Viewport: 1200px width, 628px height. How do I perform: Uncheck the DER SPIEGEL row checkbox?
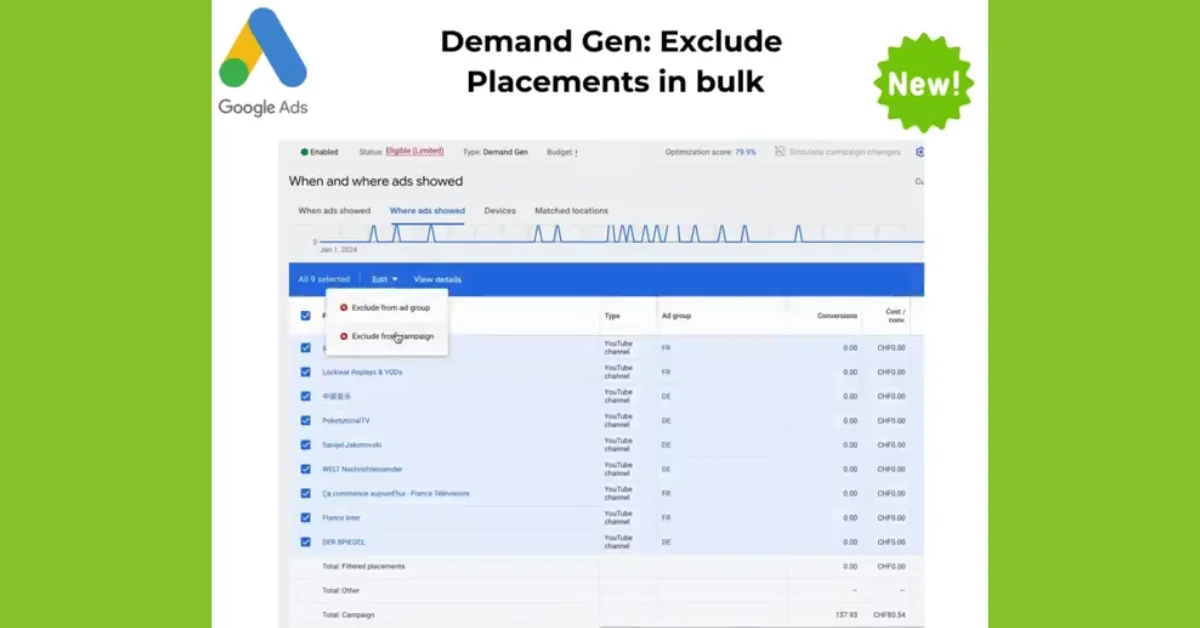click(306, 542)
